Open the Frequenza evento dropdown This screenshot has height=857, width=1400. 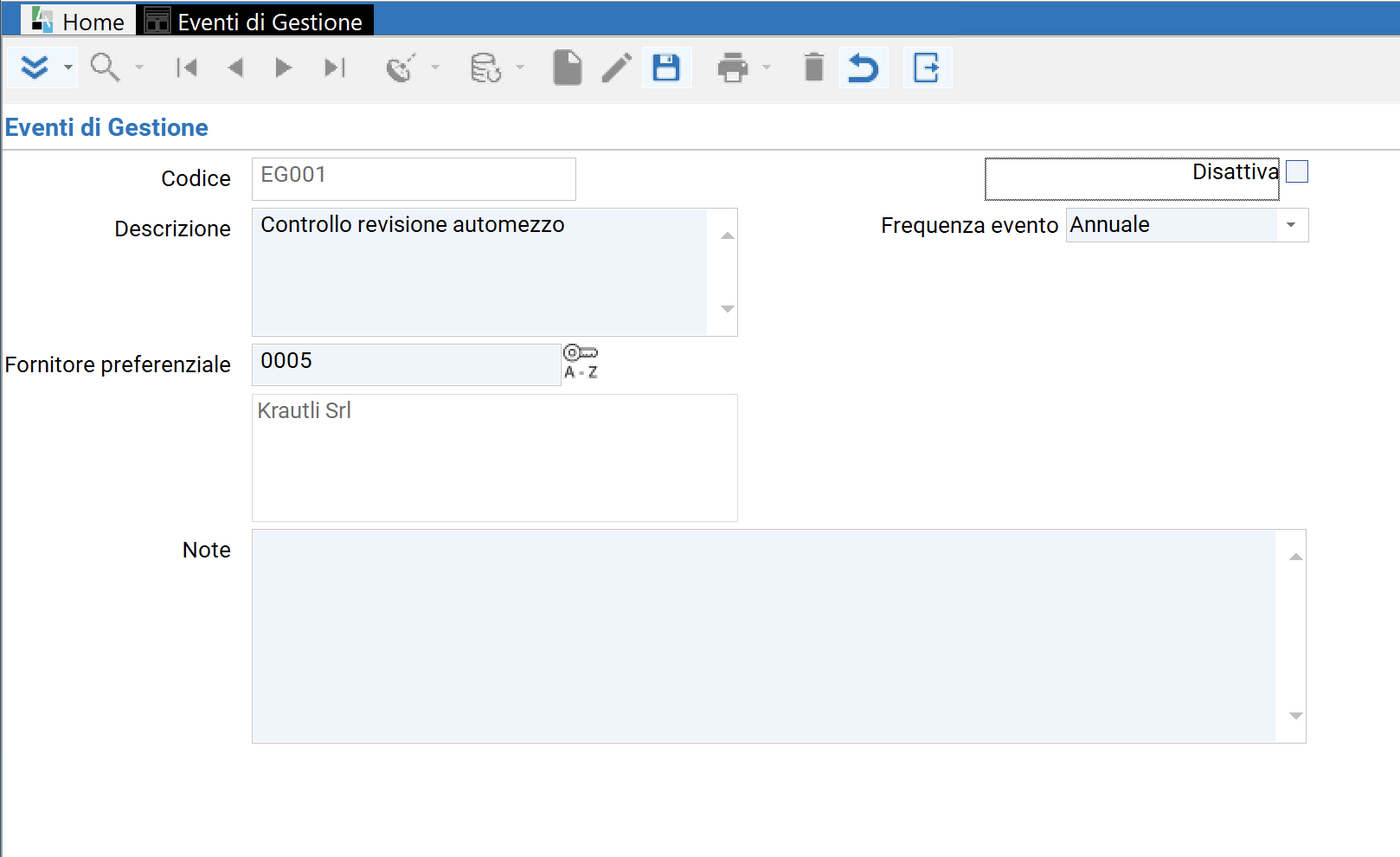[x=1291, y=225]
